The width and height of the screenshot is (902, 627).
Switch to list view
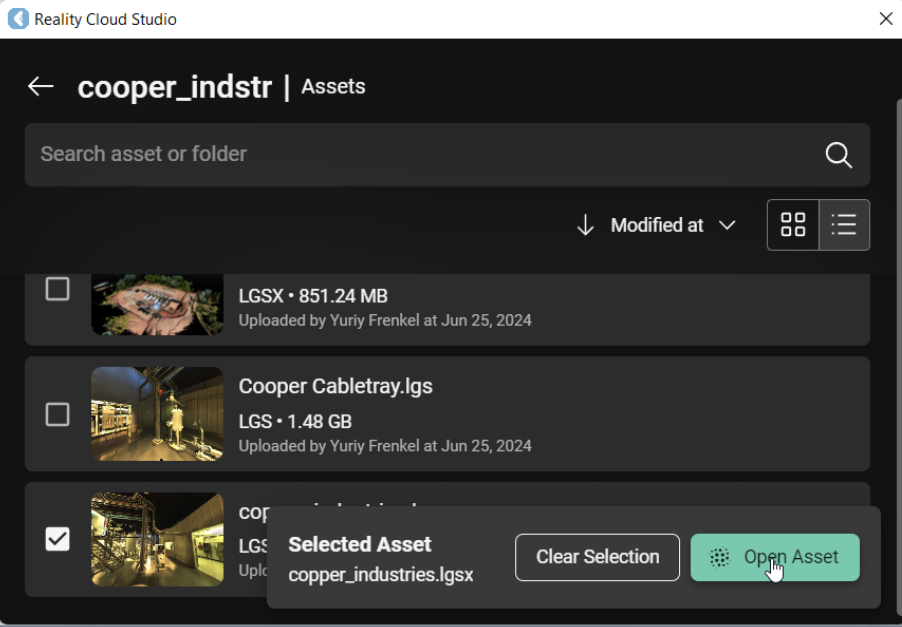(x=844, y=225)
